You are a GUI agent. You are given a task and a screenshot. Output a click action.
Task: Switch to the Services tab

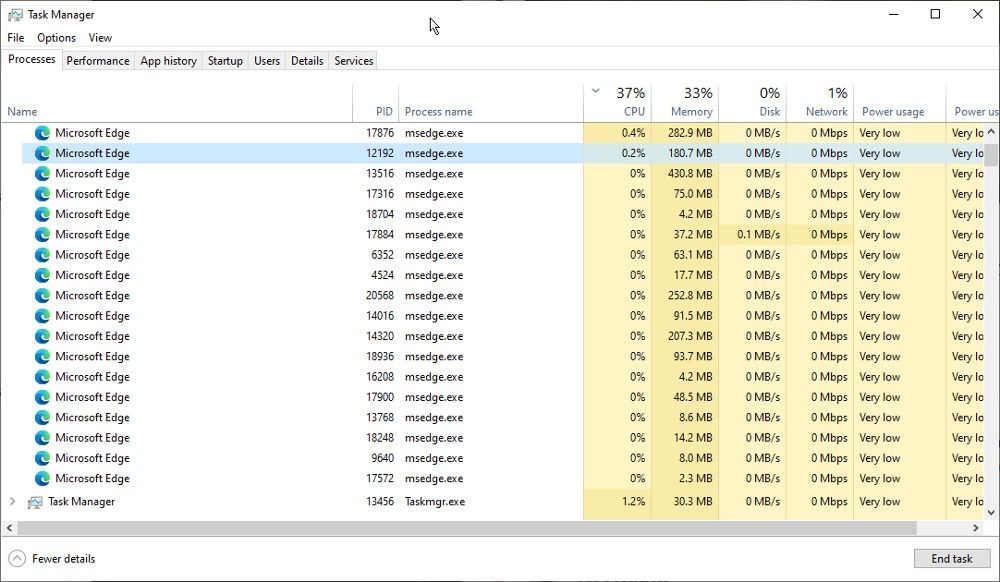pyautogui.click(x=353, y=61)
